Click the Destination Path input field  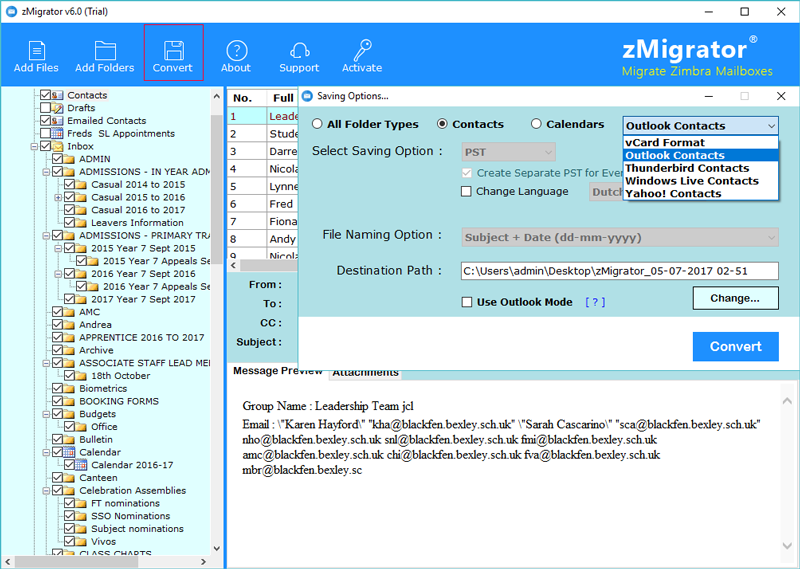point(619,271)
